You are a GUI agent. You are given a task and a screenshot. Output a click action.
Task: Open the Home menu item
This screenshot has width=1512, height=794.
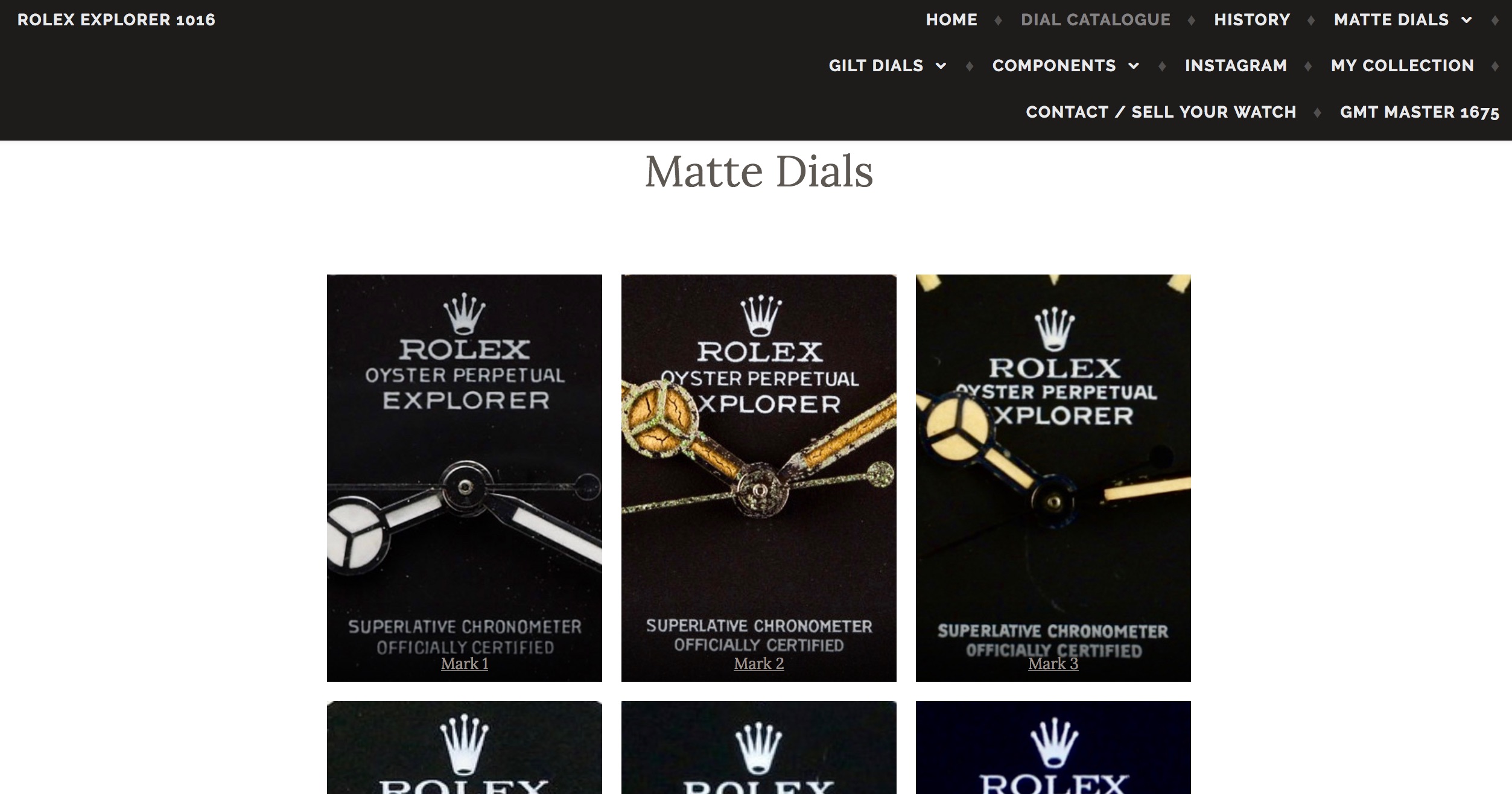[951, 20]
